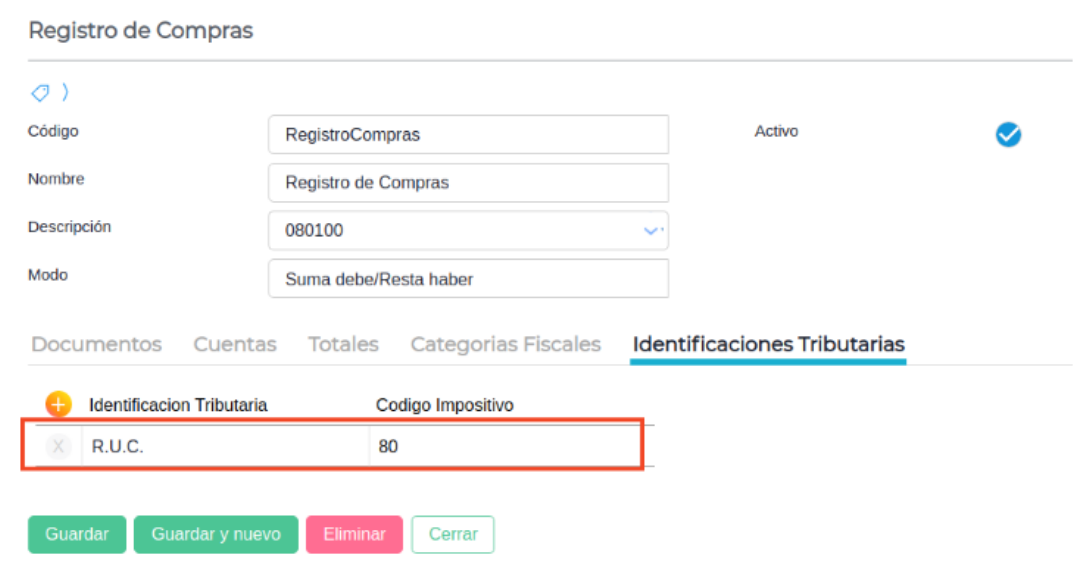Image resolution: width=1077 pixels, height=563 pixels.
Task: Go to the Totales tab
Action: (x=343, y=344)
